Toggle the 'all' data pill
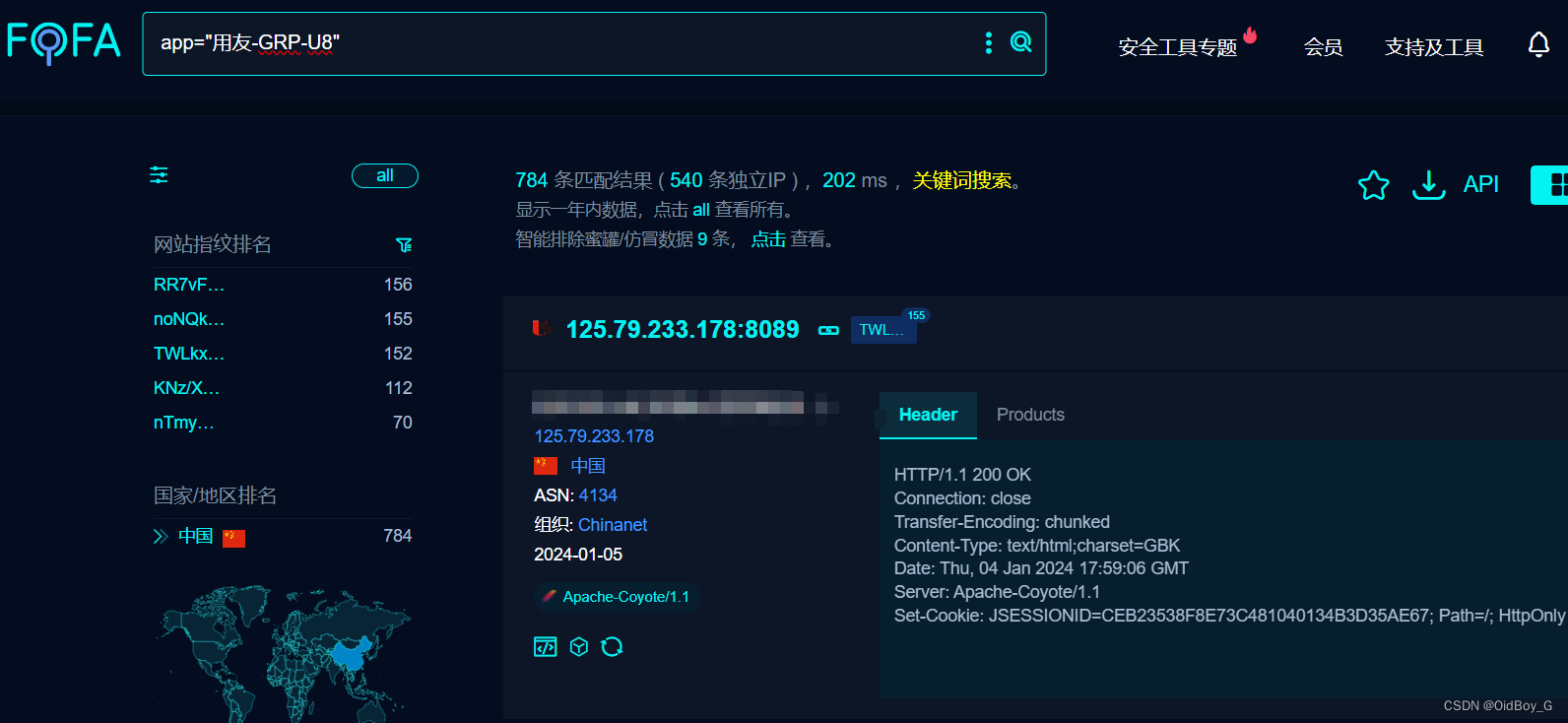The image size is (1568, 723). pyautogui.click(x=385, y=175)
